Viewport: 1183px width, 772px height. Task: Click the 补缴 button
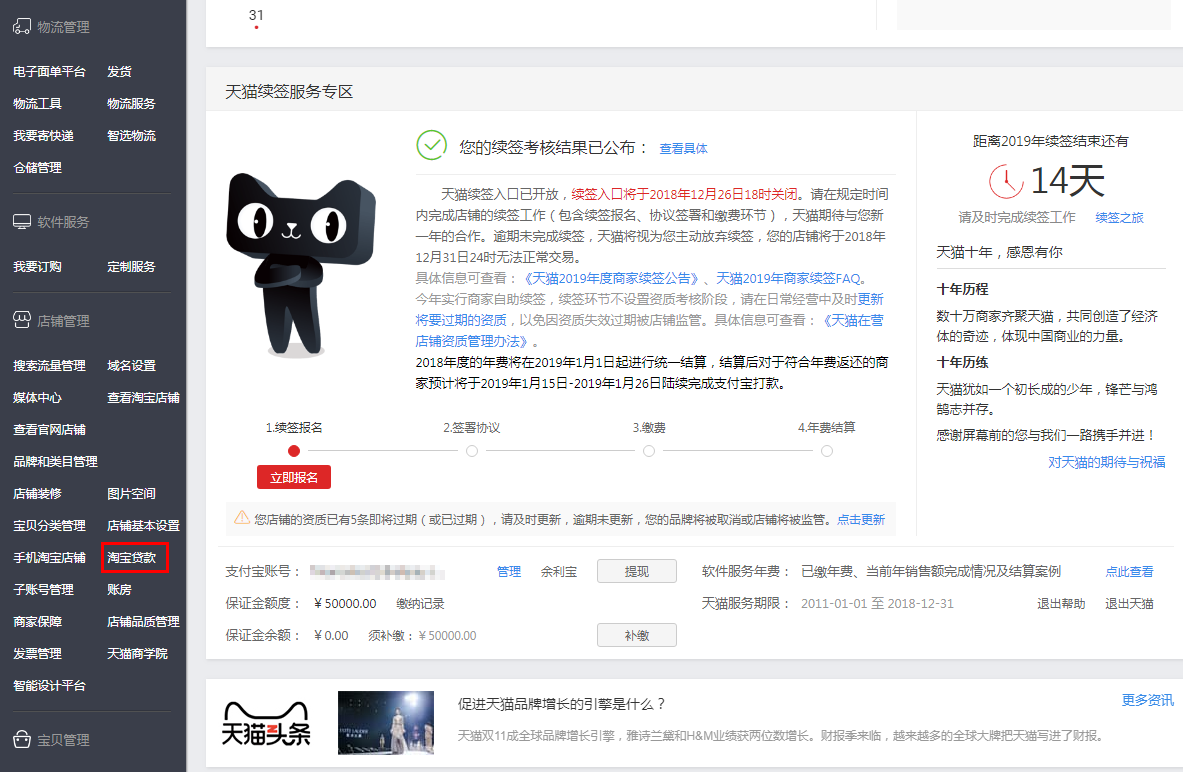[637, 635]
